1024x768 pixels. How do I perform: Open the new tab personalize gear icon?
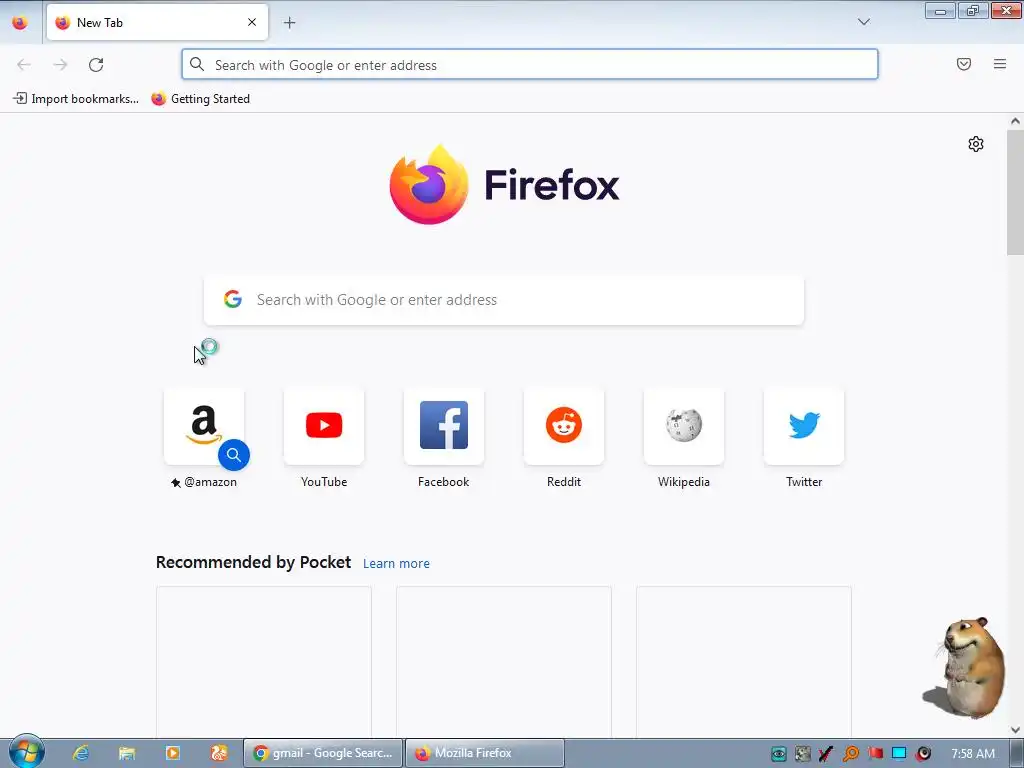[976, 144]
